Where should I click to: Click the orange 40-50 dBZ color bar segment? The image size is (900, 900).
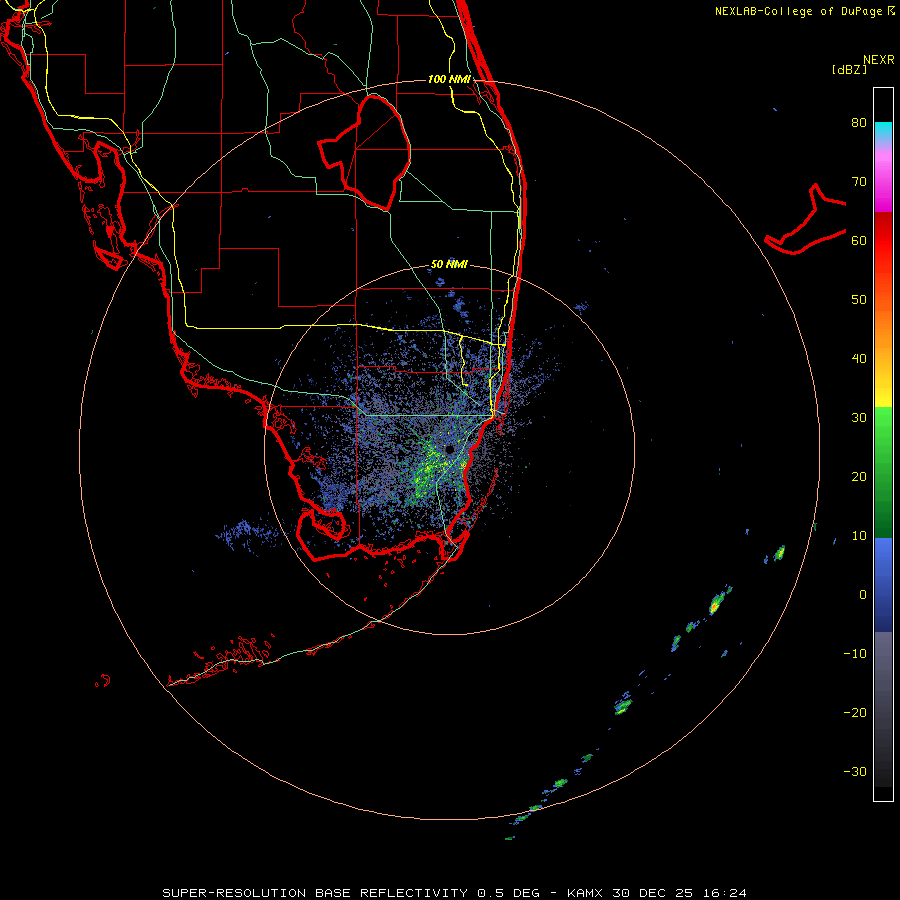(883, 330)
